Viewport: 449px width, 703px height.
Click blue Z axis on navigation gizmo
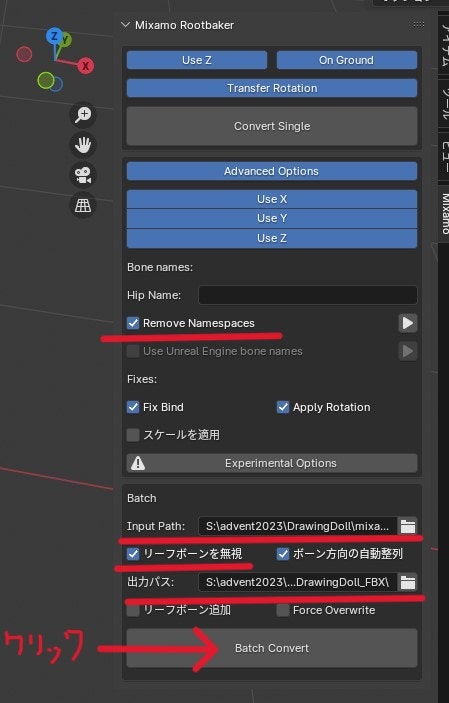(x=54, y=36)
